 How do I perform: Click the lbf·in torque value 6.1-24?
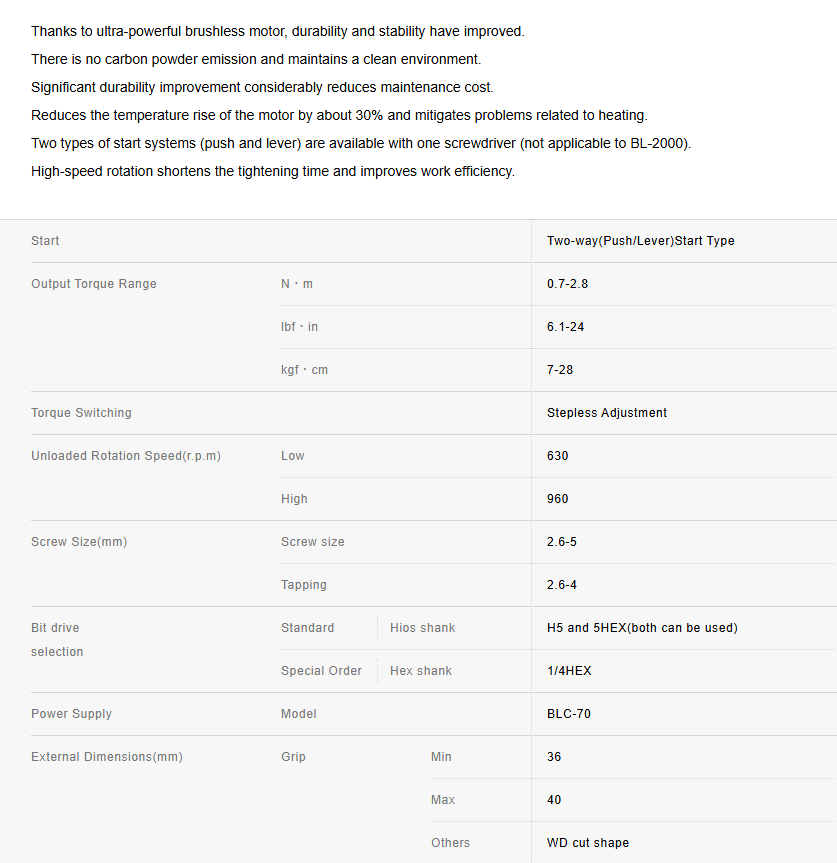pyautogui.click(x=565, y=327)
